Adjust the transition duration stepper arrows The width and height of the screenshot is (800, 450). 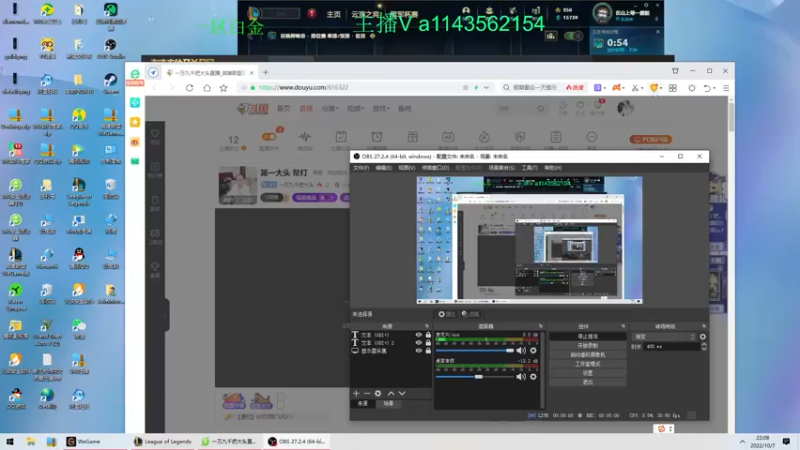(x=704, y=346)
